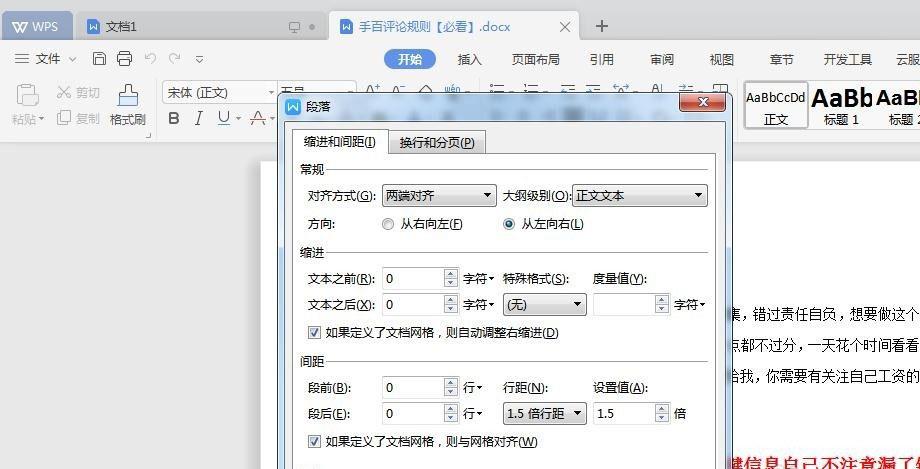920x469 pixels.
Task: Open the 开发工具 ribbon tab
Action: (x=847, y=59)
